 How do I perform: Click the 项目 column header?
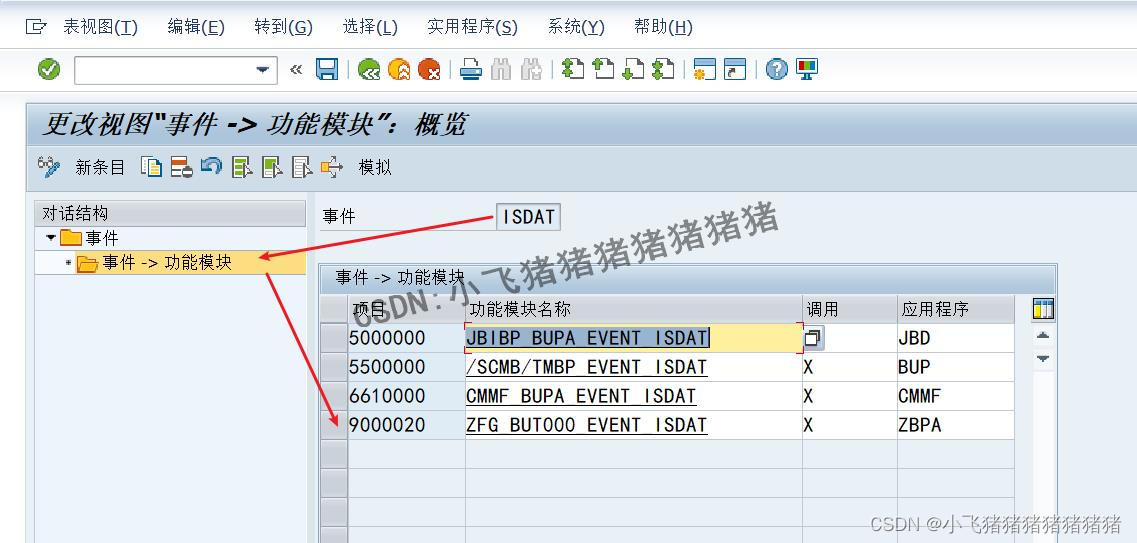(x=406, y=310)
